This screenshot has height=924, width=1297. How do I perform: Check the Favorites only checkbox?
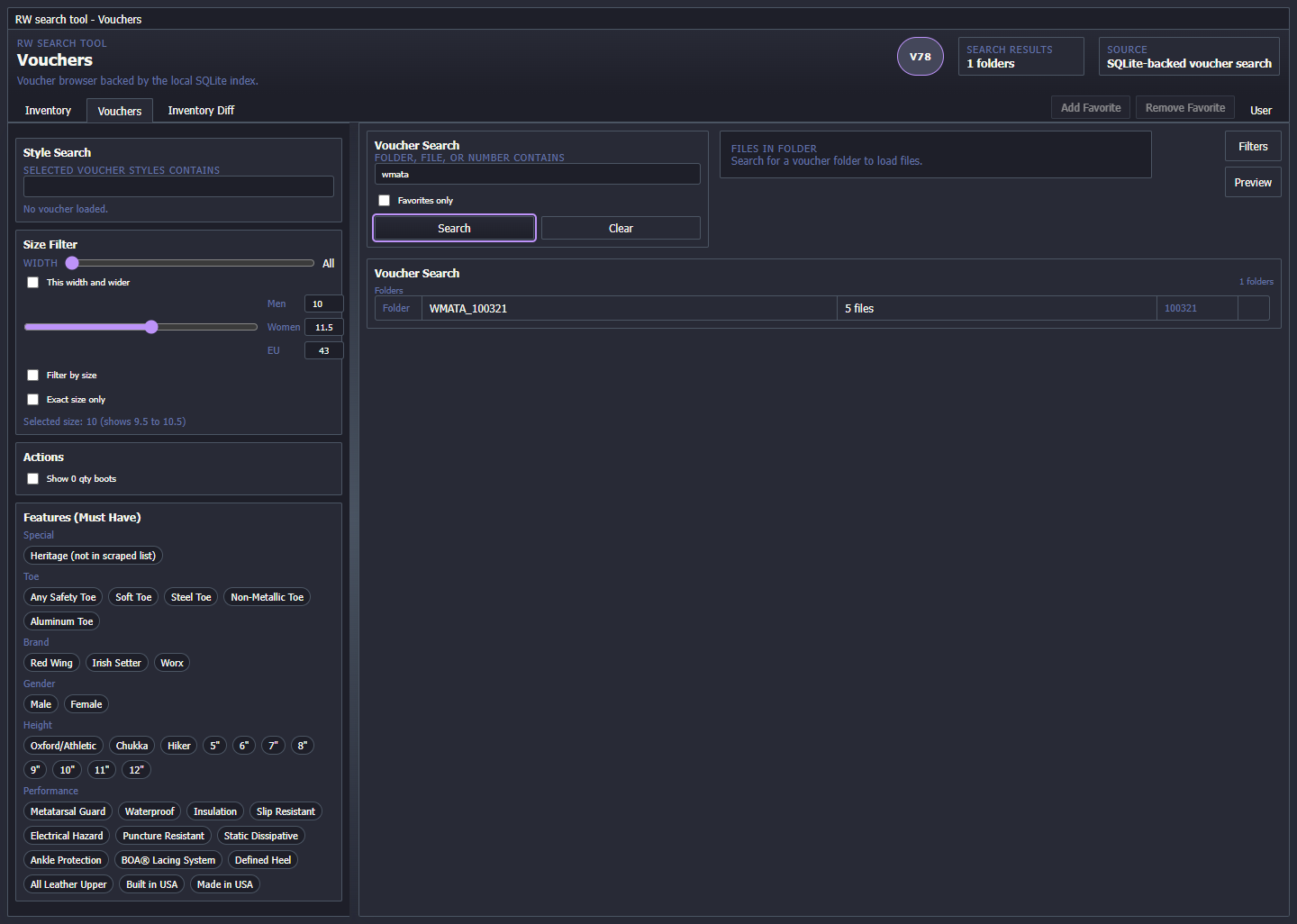click(385, 201)
